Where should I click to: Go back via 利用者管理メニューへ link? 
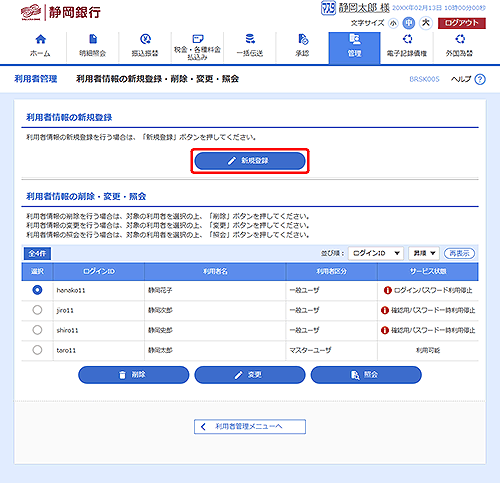pos(250,426)
